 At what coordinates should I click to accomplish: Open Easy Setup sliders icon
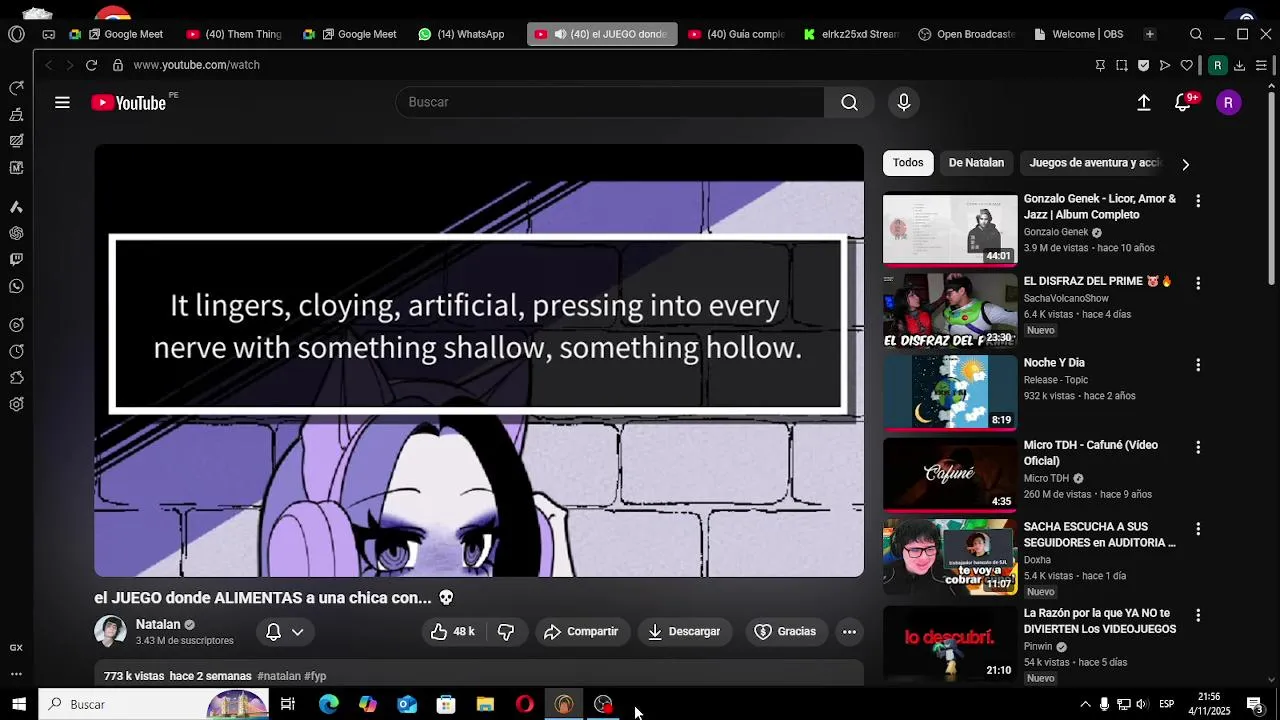click(x=1261, y=65)
